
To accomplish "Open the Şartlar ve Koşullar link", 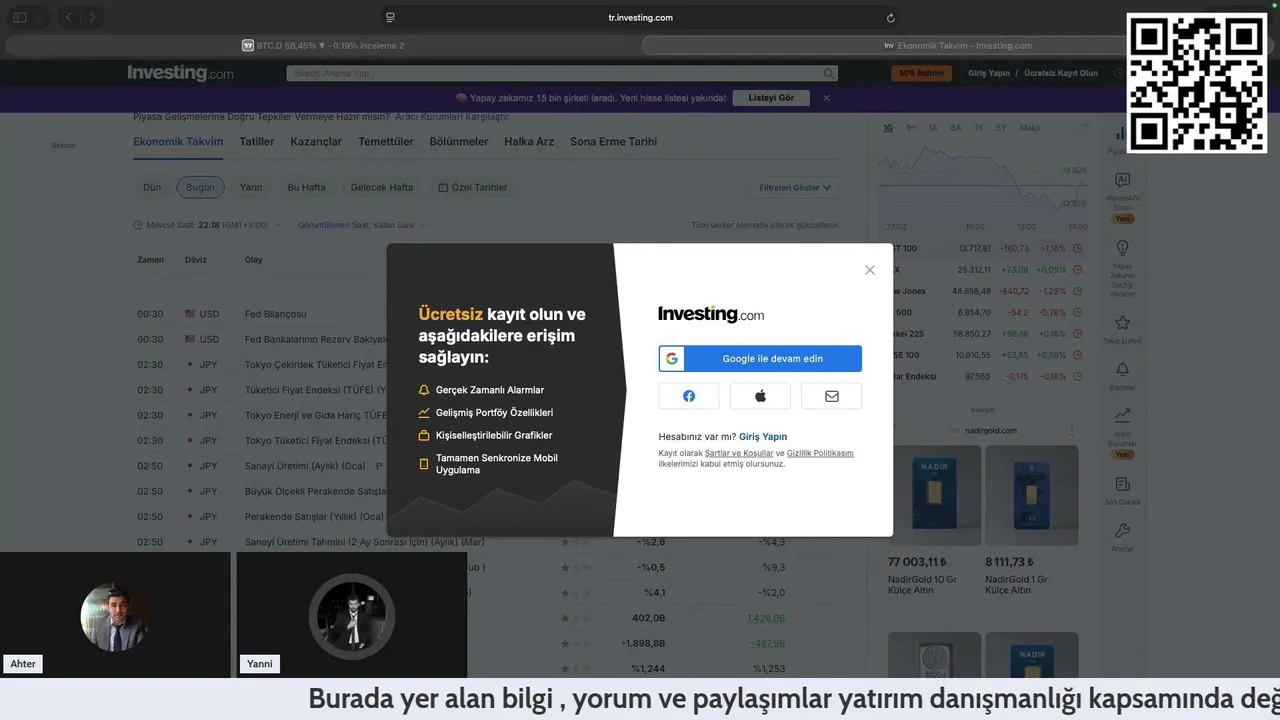I will pos(739,453).
